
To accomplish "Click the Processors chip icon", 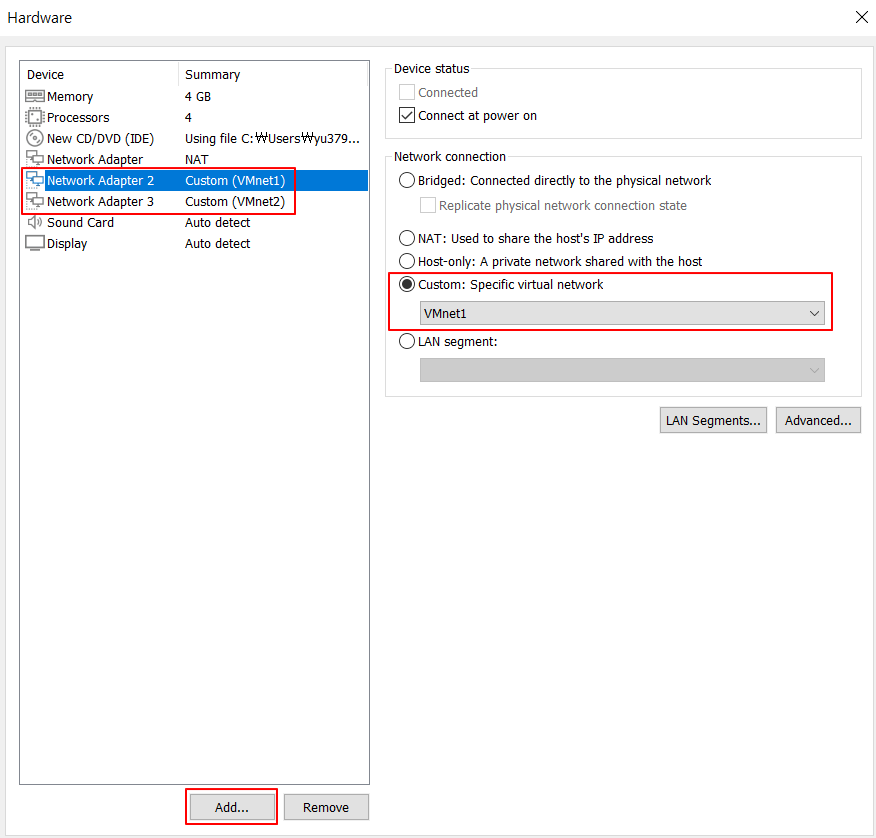I will 35,117.
